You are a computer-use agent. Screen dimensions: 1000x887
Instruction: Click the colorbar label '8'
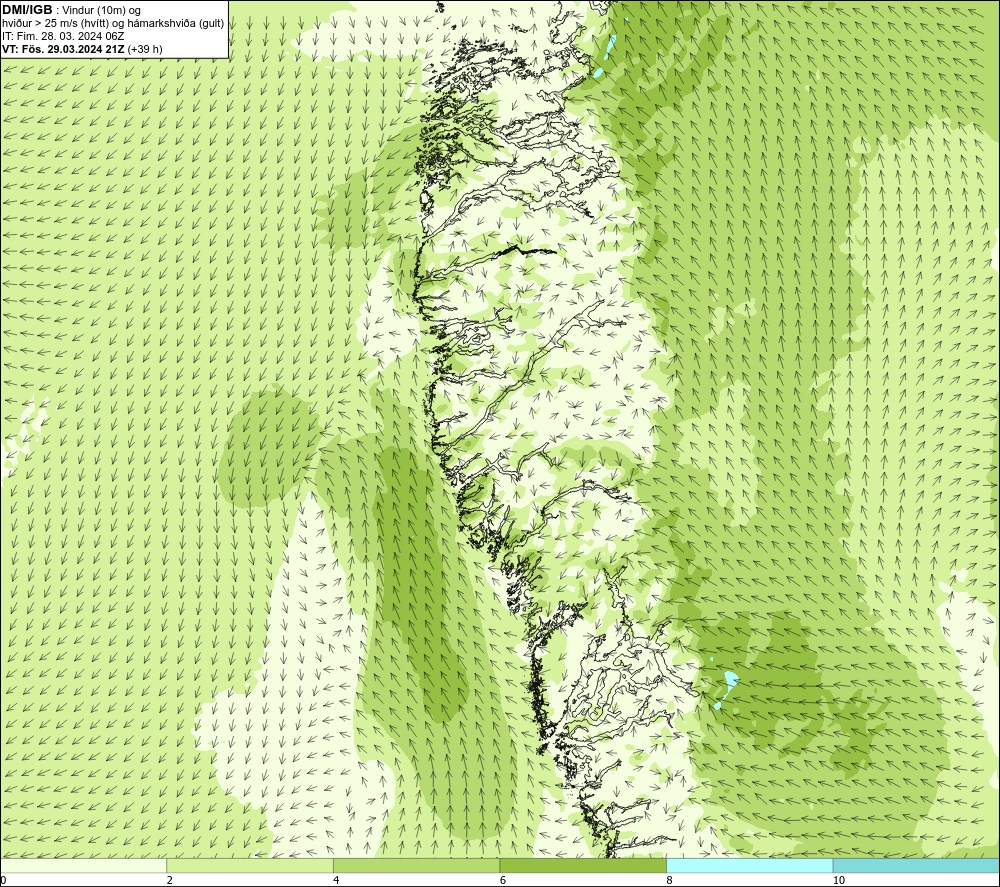(670, 880)
